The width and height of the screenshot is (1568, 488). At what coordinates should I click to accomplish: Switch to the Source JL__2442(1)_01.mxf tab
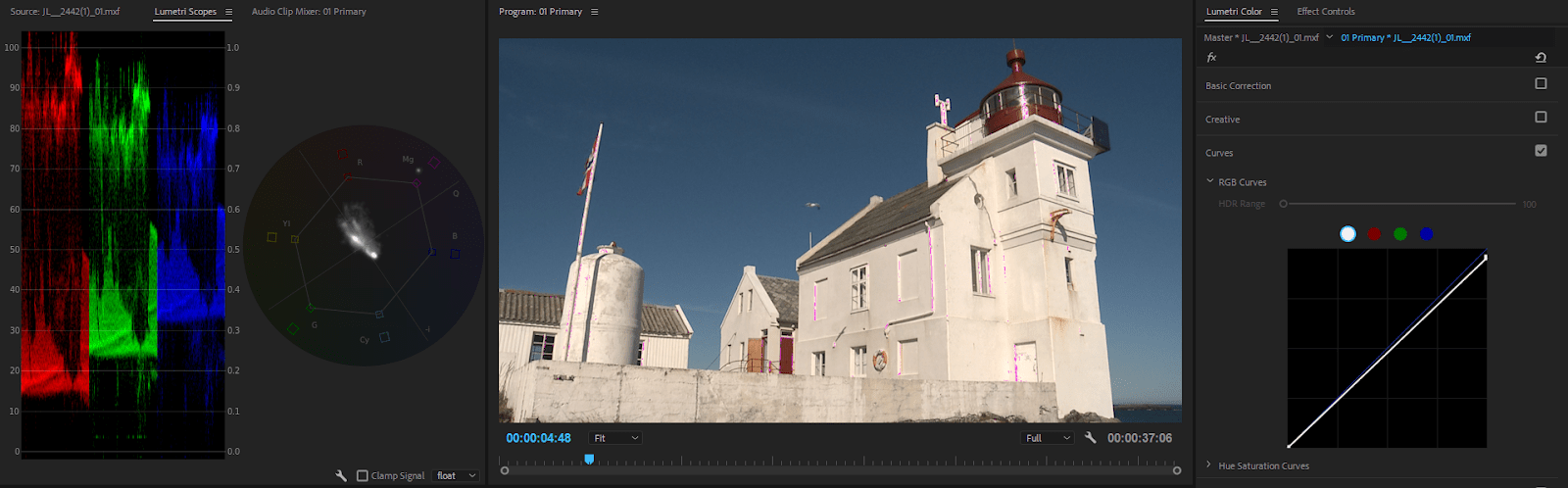tap(65, 12)
